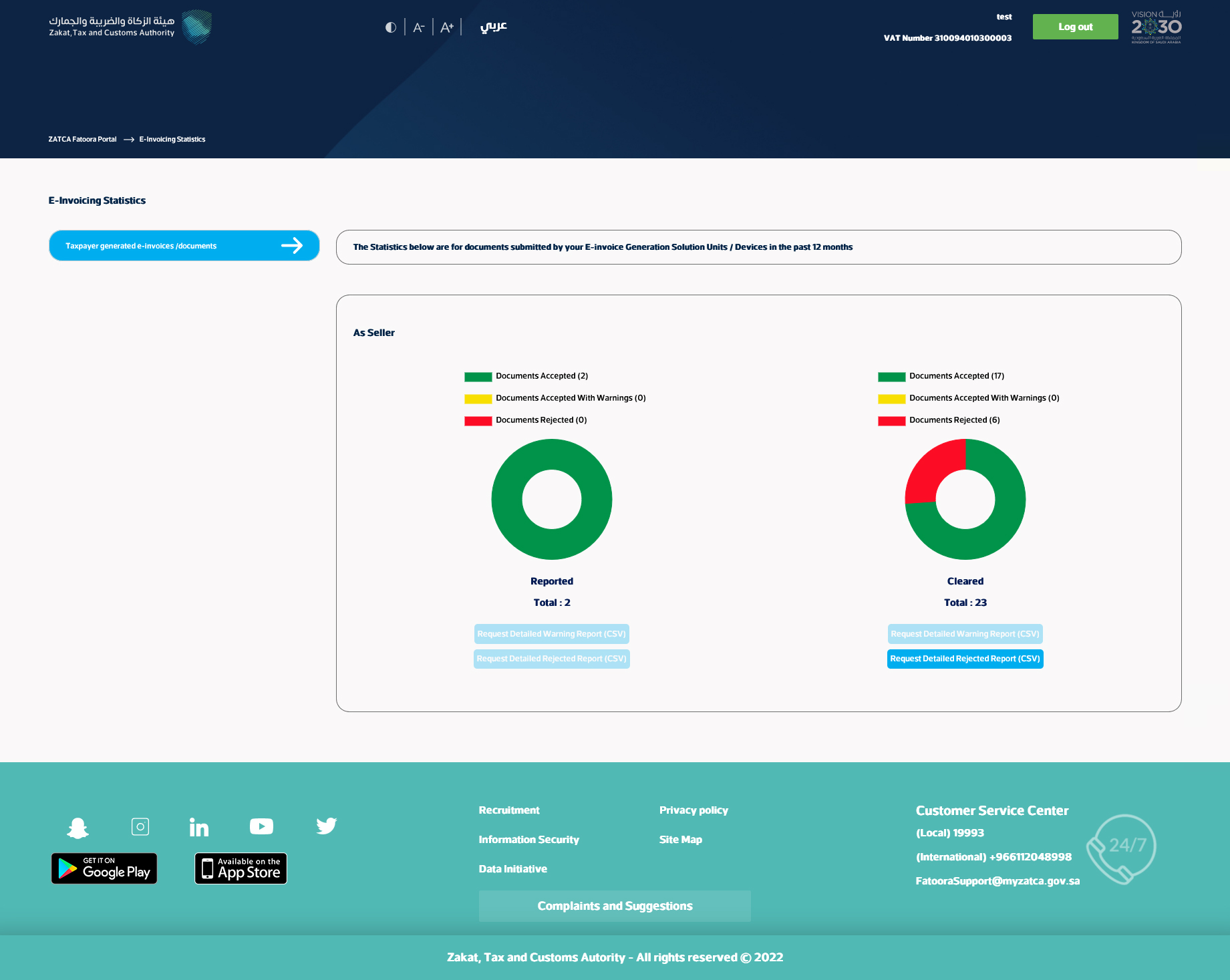The height and width of the screenshot is (980, 1230).
Task: Open the Twitter icon in the footer
Action: coord(327,826)
